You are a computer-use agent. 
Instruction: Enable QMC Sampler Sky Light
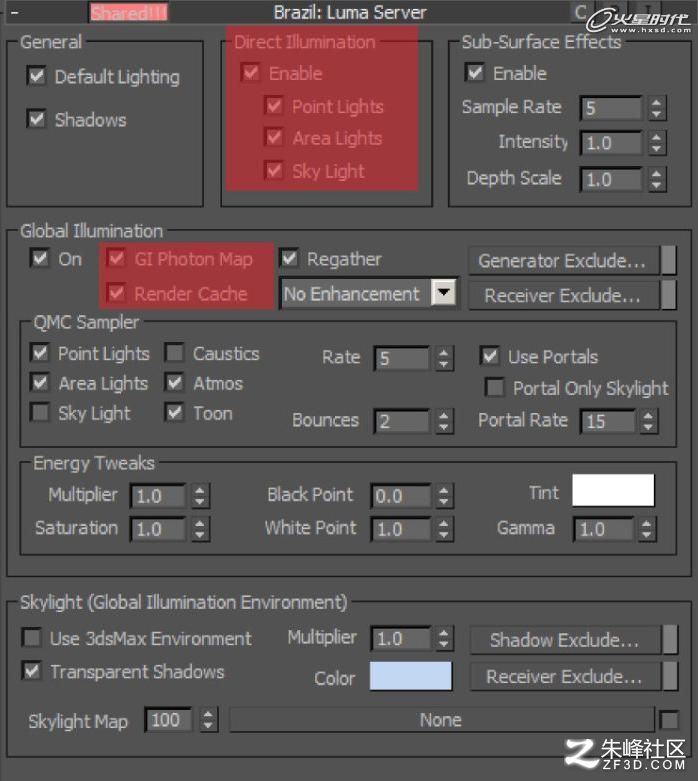pyautogui.click(x=39, y=413)
